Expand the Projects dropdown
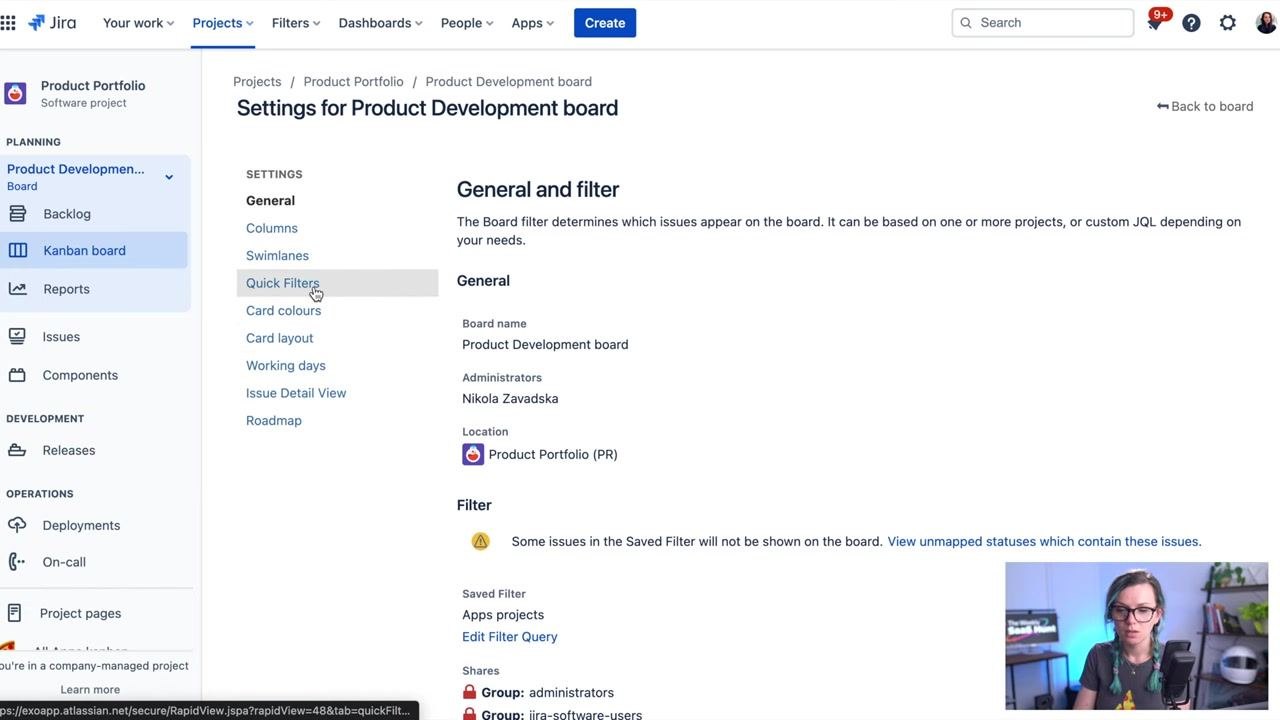Viewport: 1280px width, 720px height. (x=223, y=23)
